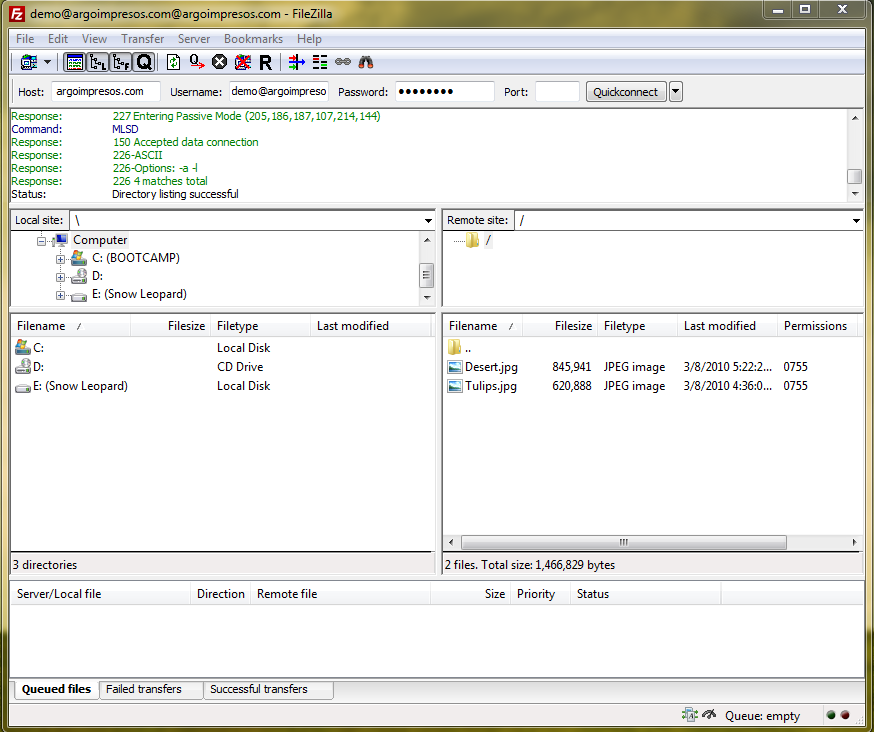Toggle transfer queue display
This screenshot has width=874, height=732.
pos(144,62)
